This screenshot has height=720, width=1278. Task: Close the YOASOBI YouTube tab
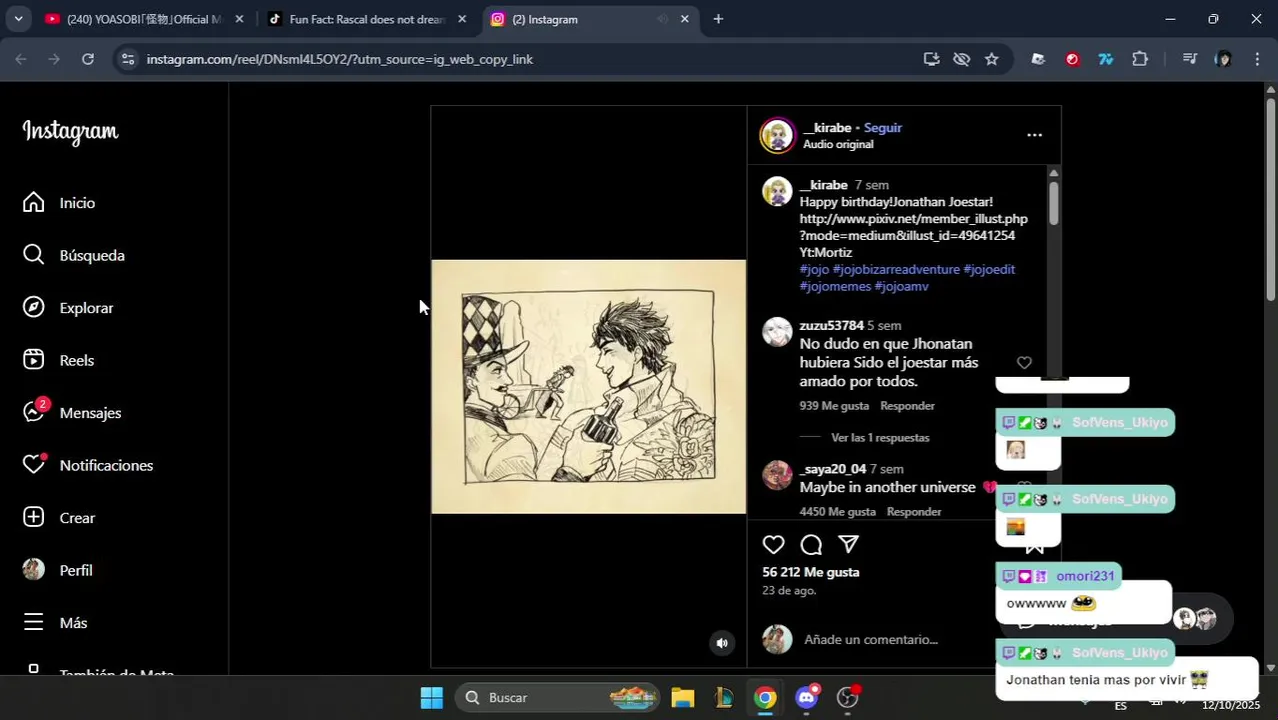pyautogui.click(x=239, y=19)
